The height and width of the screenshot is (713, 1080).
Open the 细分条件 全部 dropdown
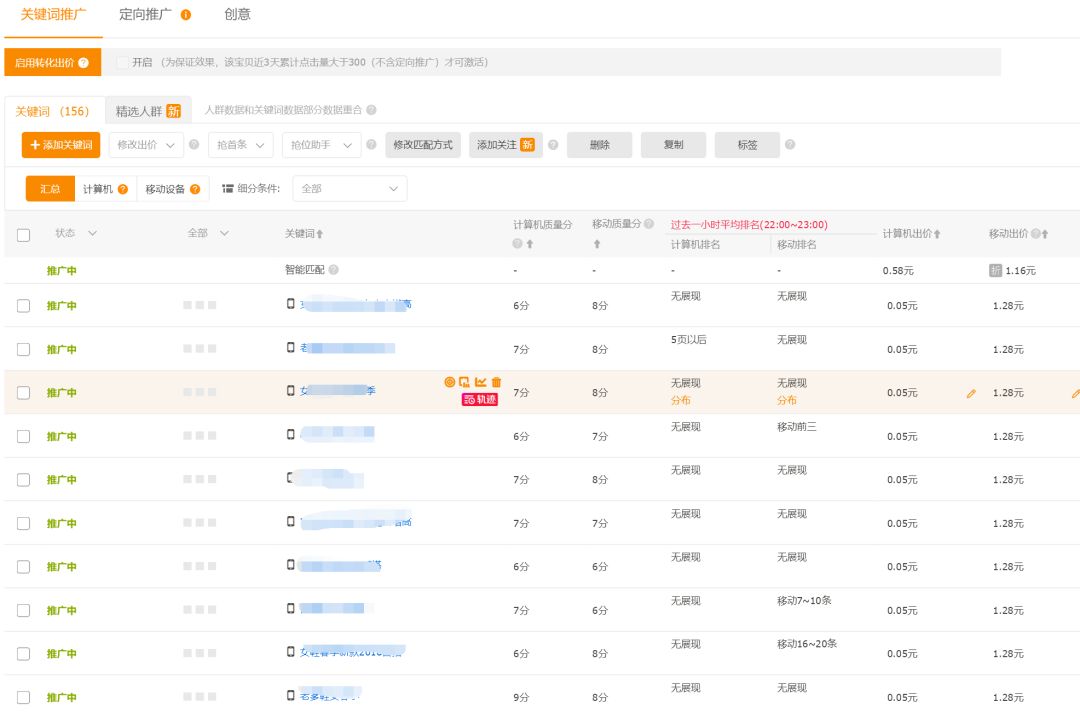[350, 188]
